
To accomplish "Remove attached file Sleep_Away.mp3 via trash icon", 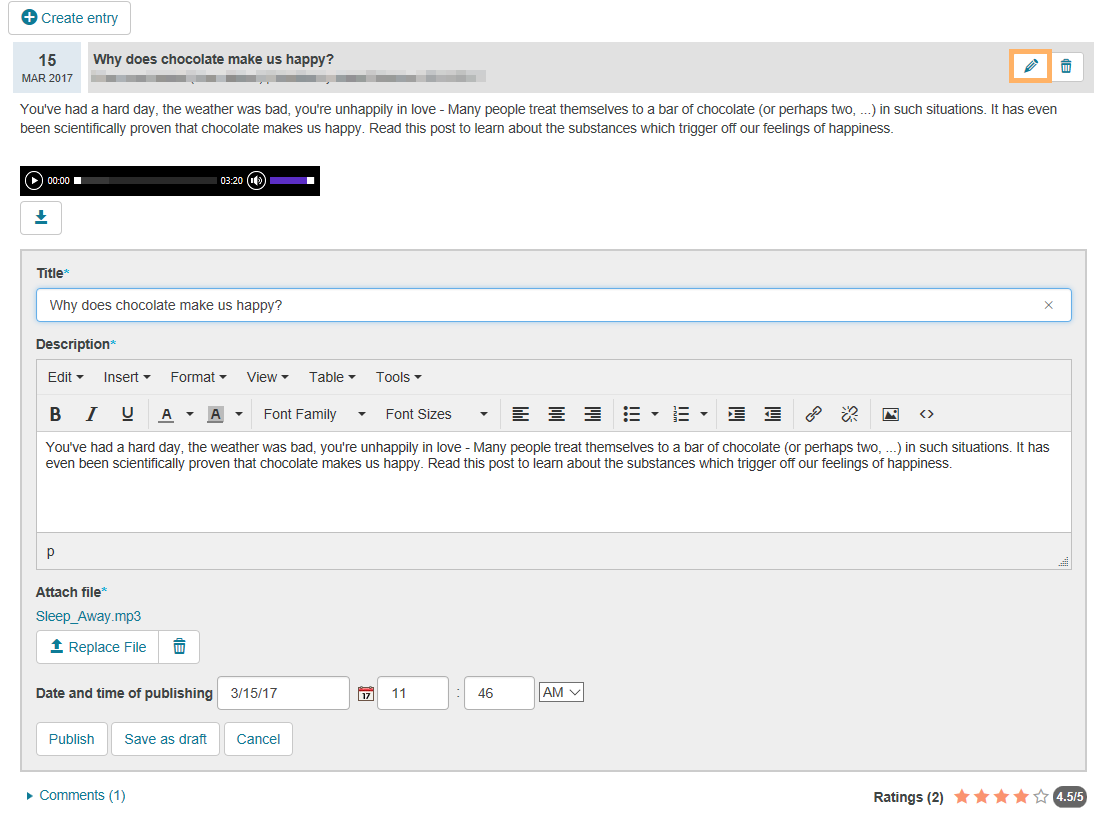I will 179,647.
